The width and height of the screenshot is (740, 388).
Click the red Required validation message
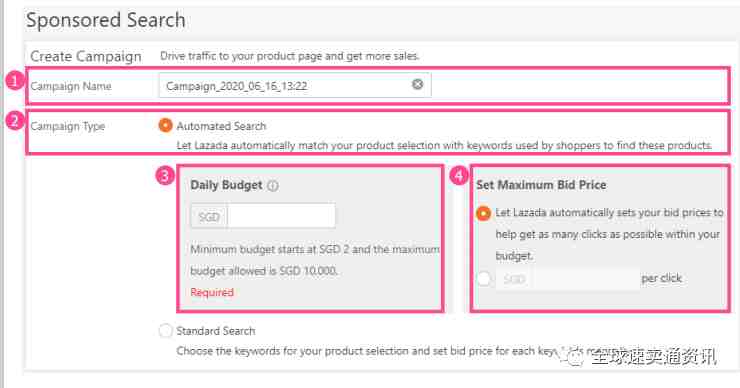click(x=212, y=292)
